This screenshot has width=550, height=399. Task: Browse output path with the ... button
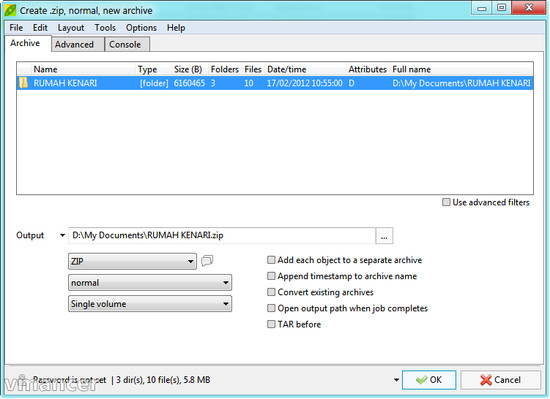384,236
